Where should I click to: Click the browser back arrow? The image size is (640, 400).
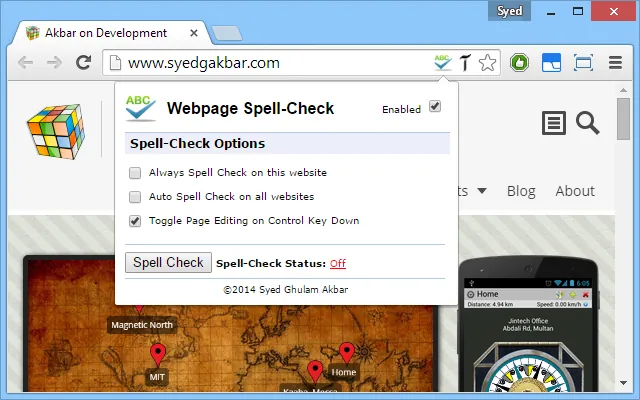[25, 62]
